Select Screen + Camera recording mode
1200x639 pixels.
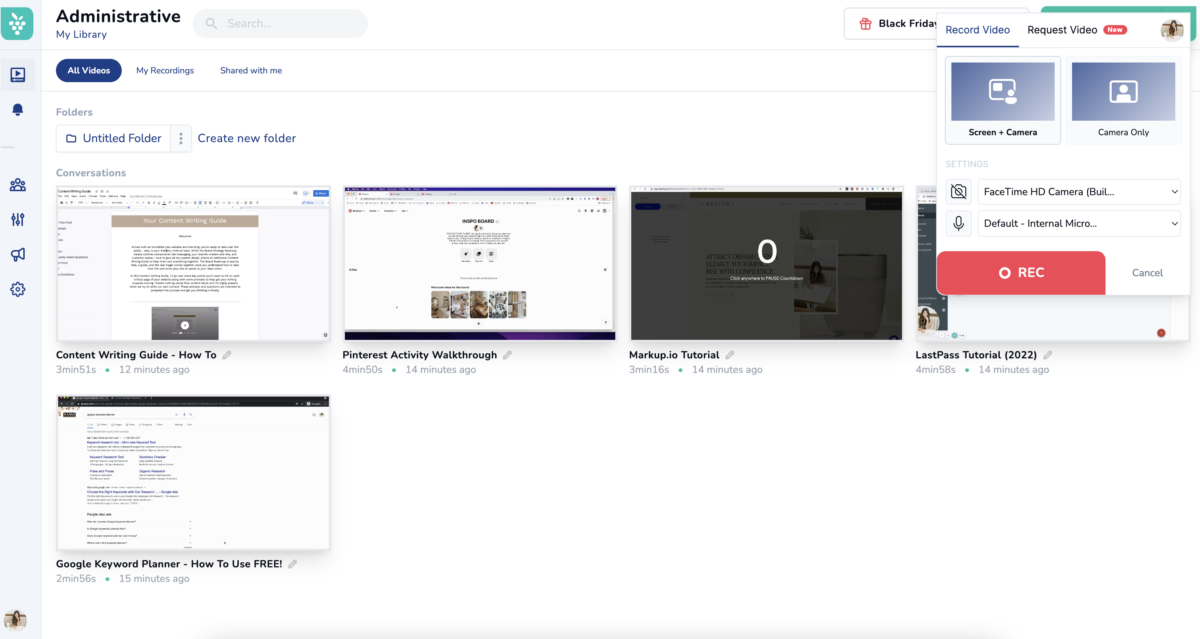(x=1002, y=100)
